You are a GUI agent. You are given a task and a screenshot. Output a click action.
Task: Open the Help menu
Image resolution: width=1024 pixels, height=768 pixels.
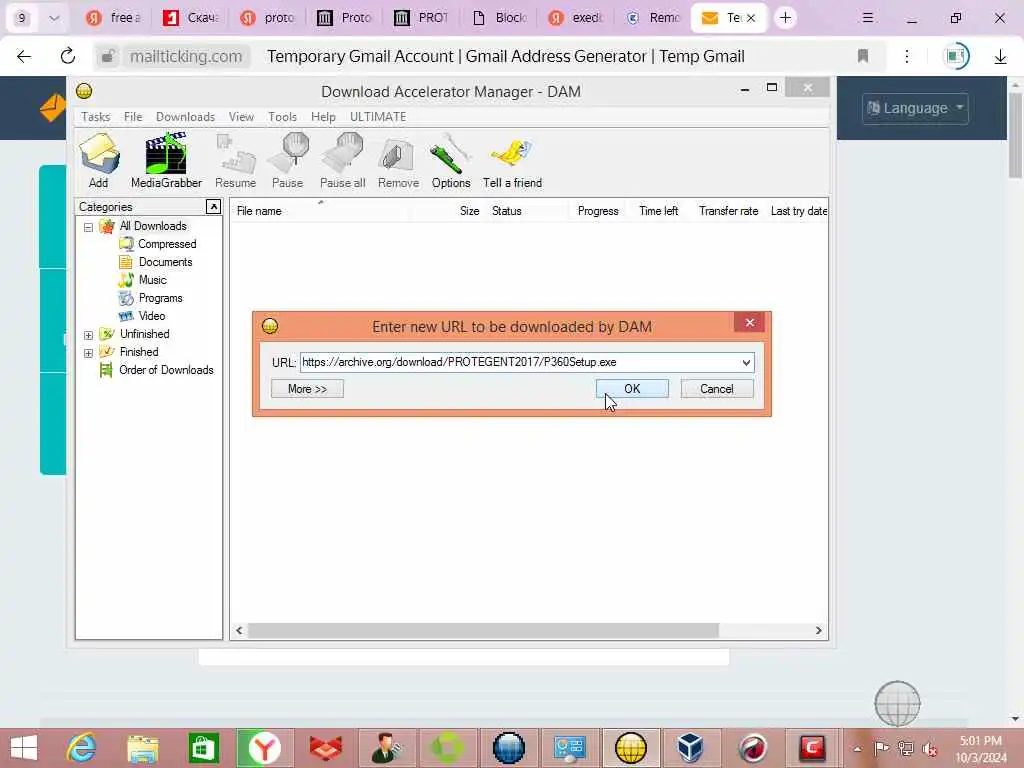pos(323,116)
